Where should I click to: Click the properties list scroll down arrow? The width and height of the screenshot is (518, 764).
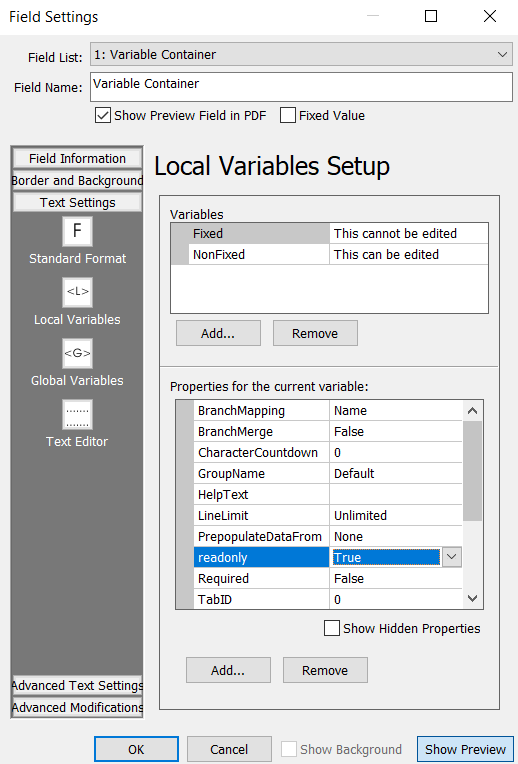pyautogui.click(x=472, y=598)
